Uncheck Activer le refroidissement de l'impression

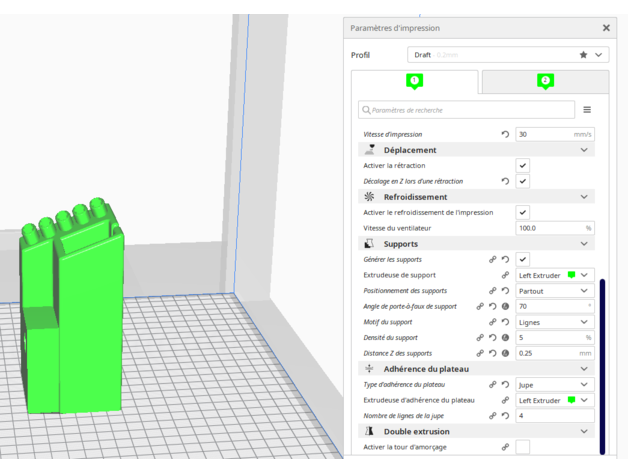click(523, 212)
